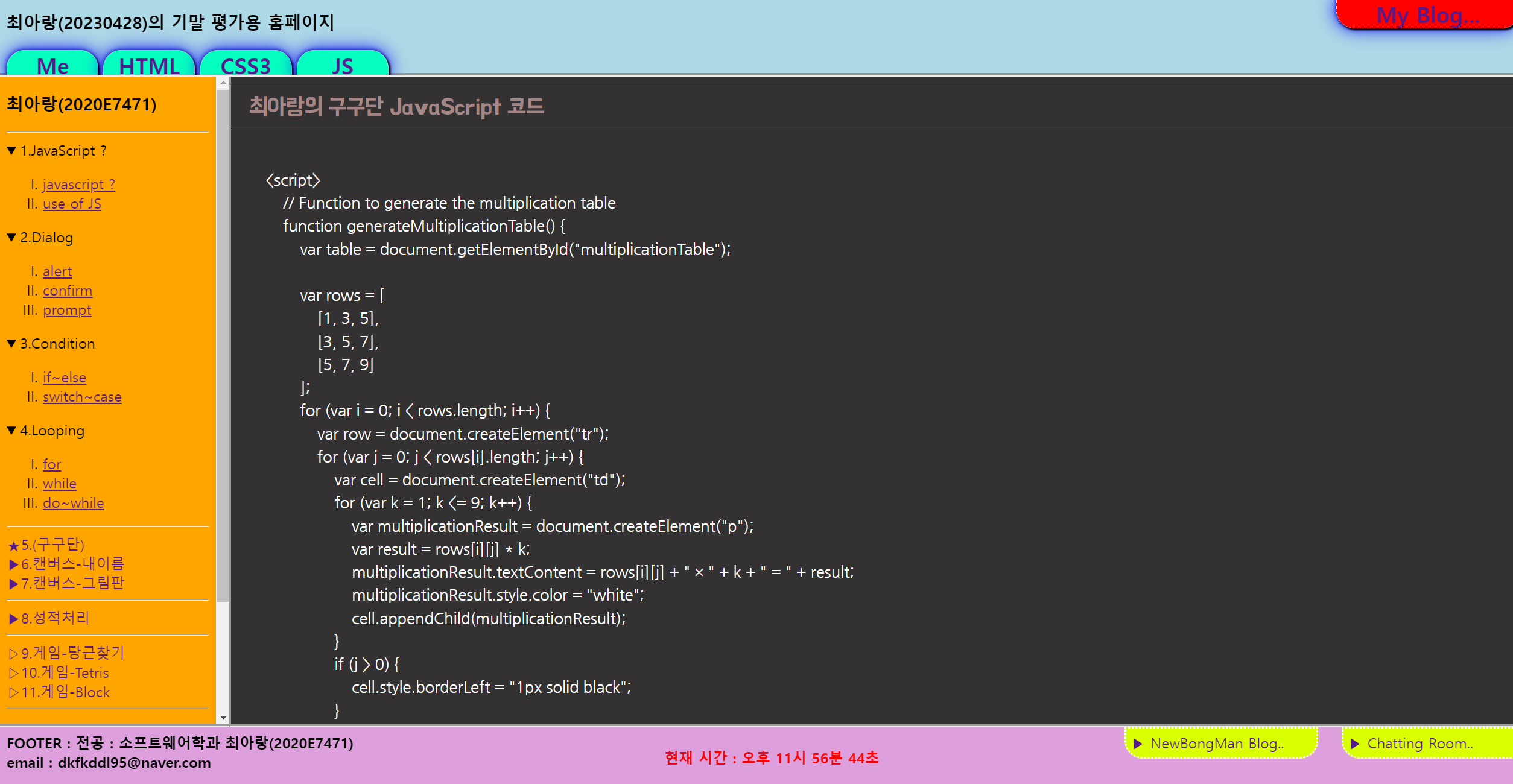Follow the switch~case link
The image size is (1513, 784).
click(x=82, y=397)
